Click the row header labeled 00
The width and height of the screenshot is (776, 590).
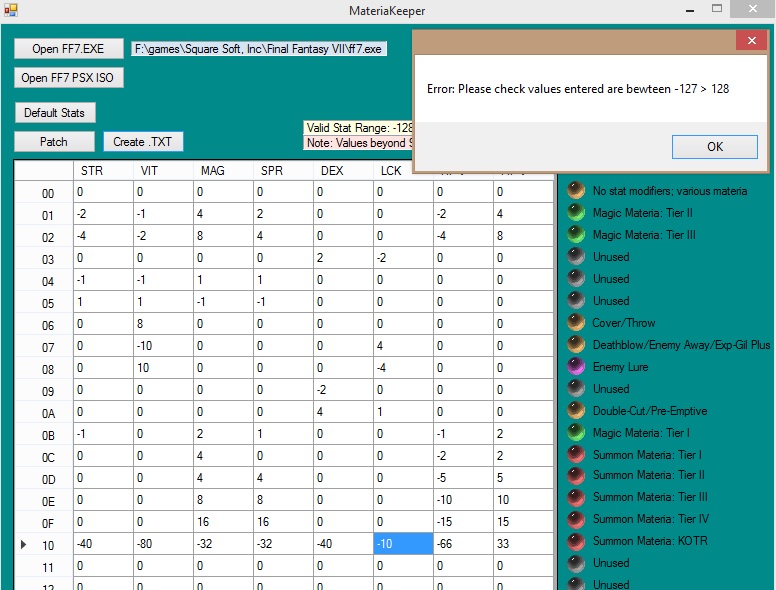coord(44,193)
